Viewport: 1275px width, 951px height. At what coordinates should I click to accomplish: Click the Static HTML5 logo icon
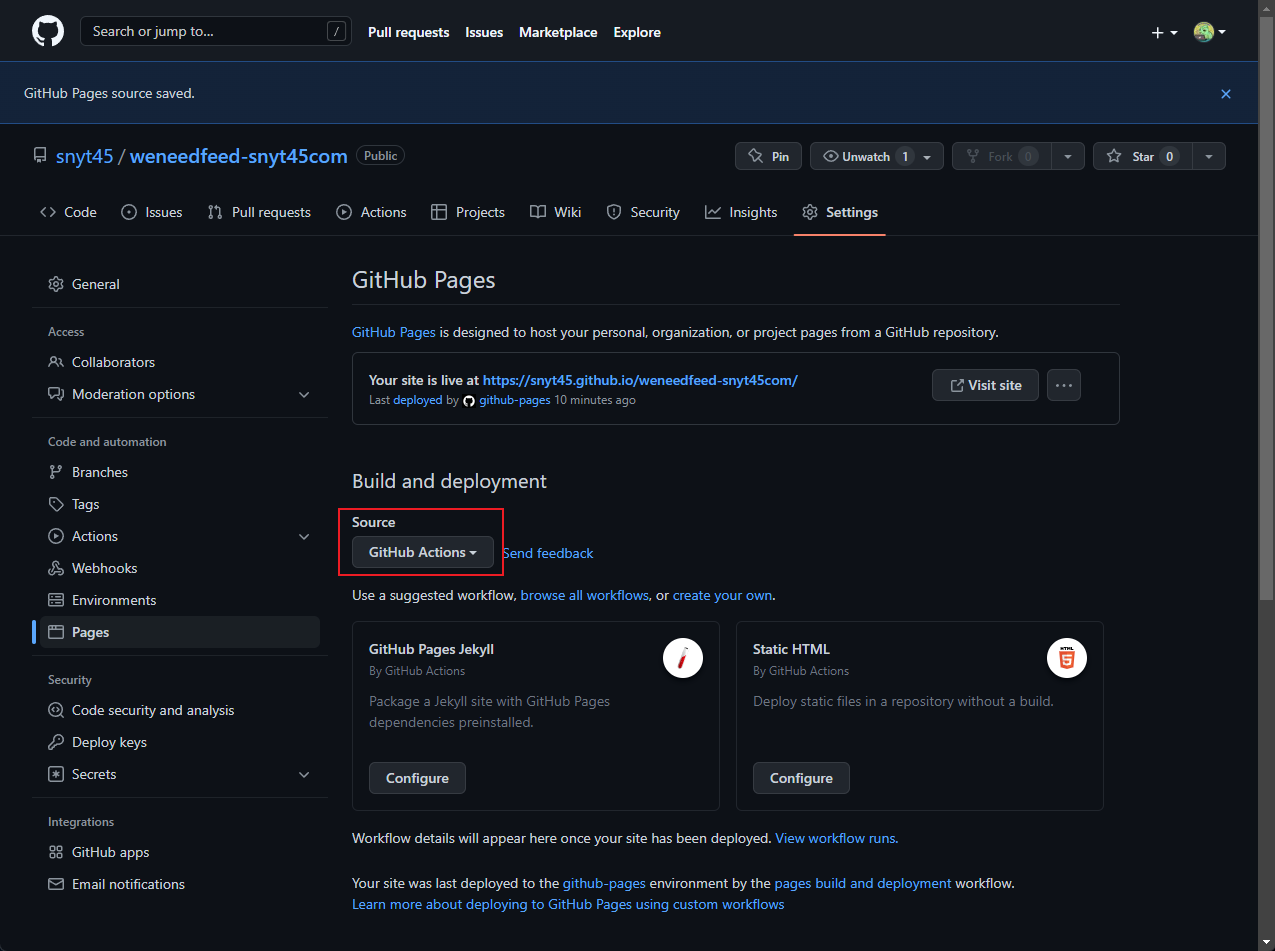pos(1067,658)
